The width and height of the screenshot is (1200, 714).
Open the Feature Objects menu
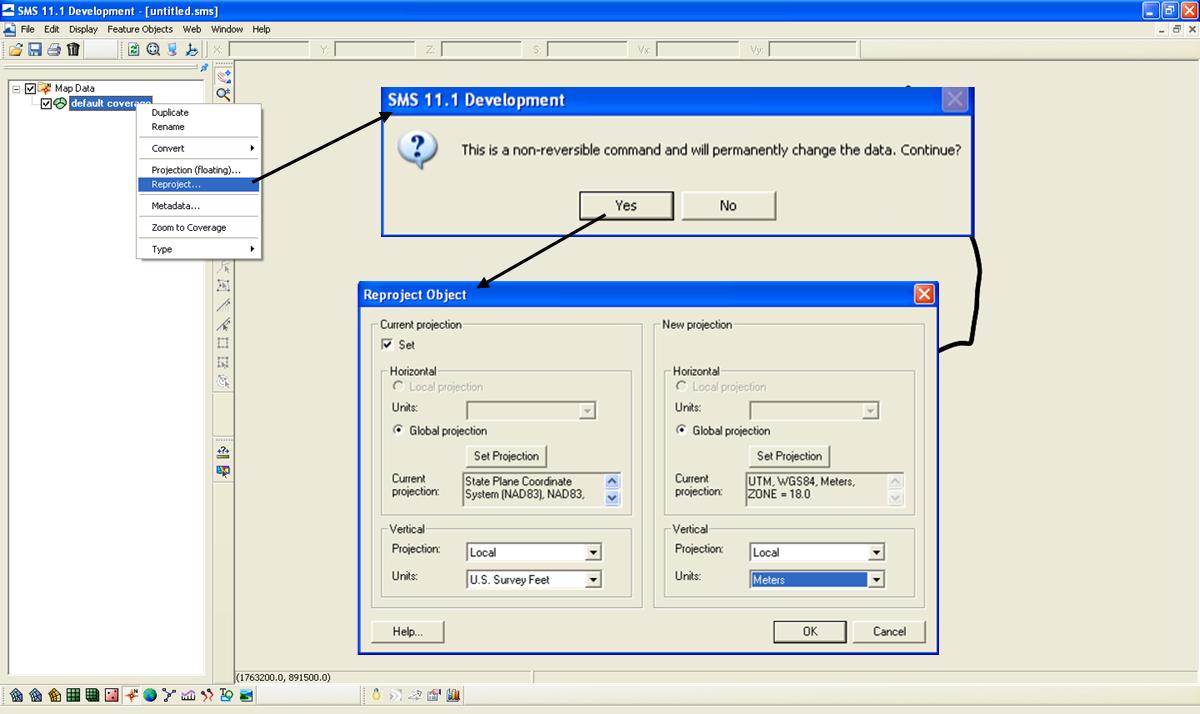point(140,29)
